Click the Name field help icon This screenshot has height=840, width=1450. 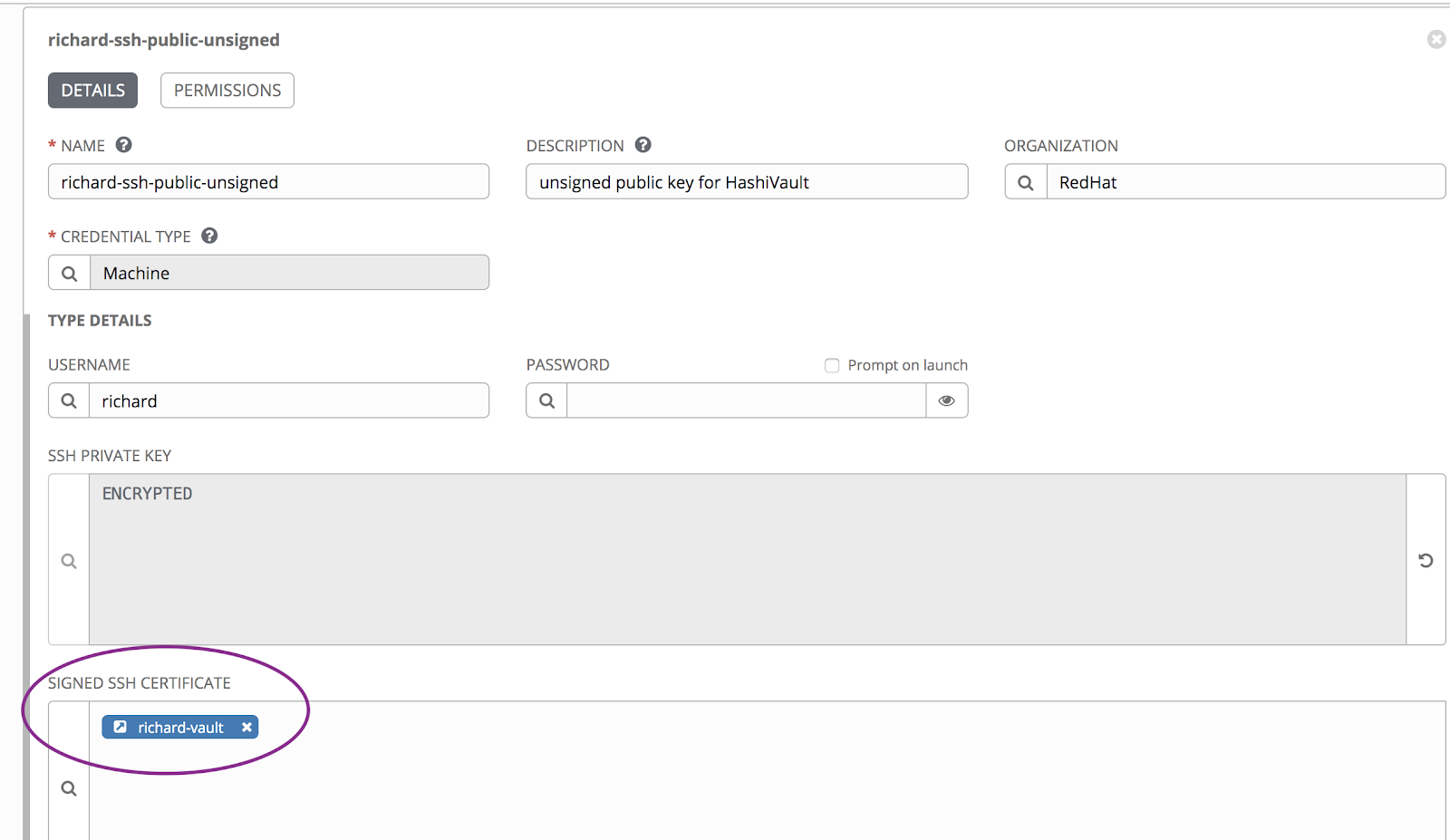(x=124, y=145)
